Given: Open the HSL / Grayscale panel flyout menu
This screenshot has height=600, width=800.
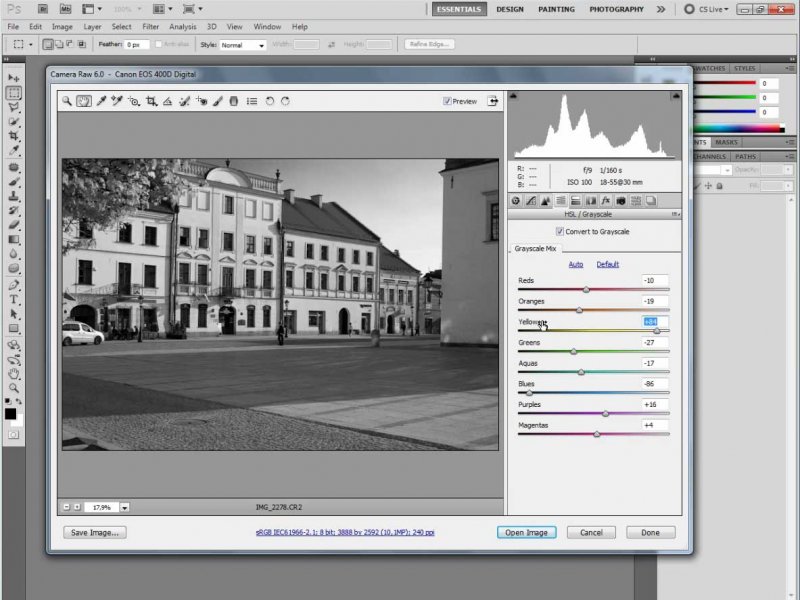Looking at the screenshot, I should tap(678, 214).
